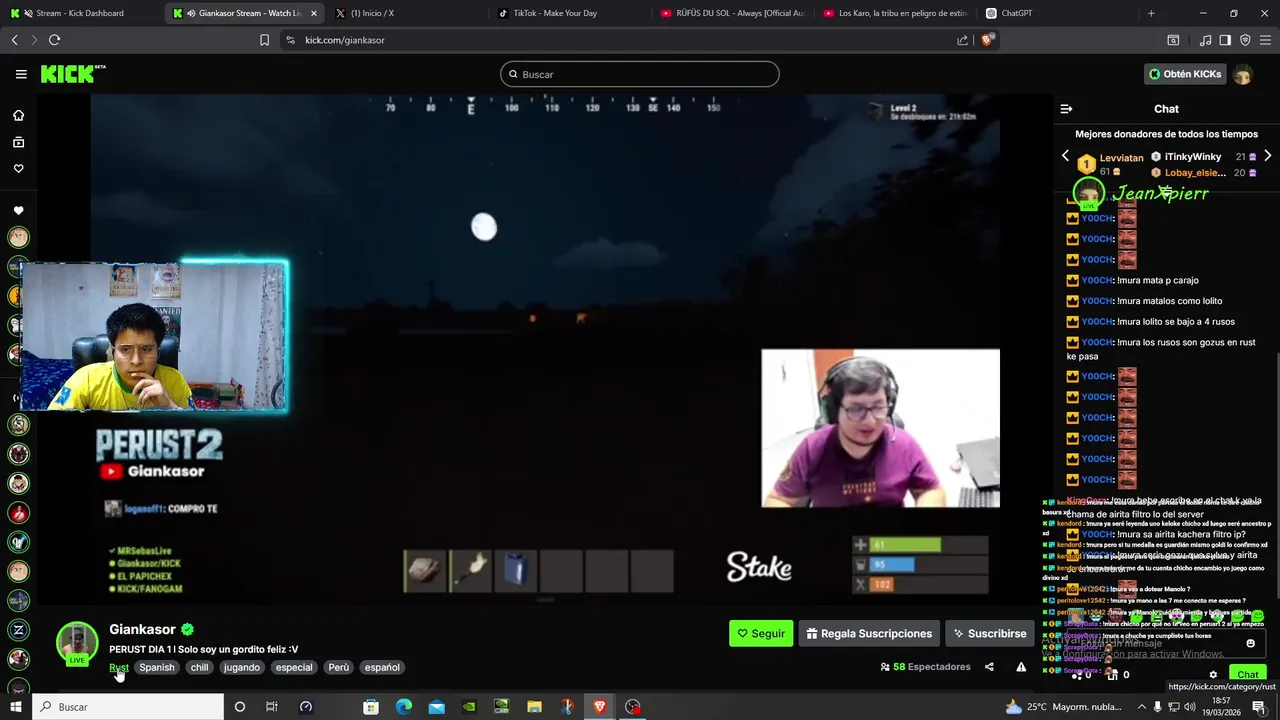1280x720 pixels.
Task: Show hidden system tray icons
Action: (x=1143, y=707)
